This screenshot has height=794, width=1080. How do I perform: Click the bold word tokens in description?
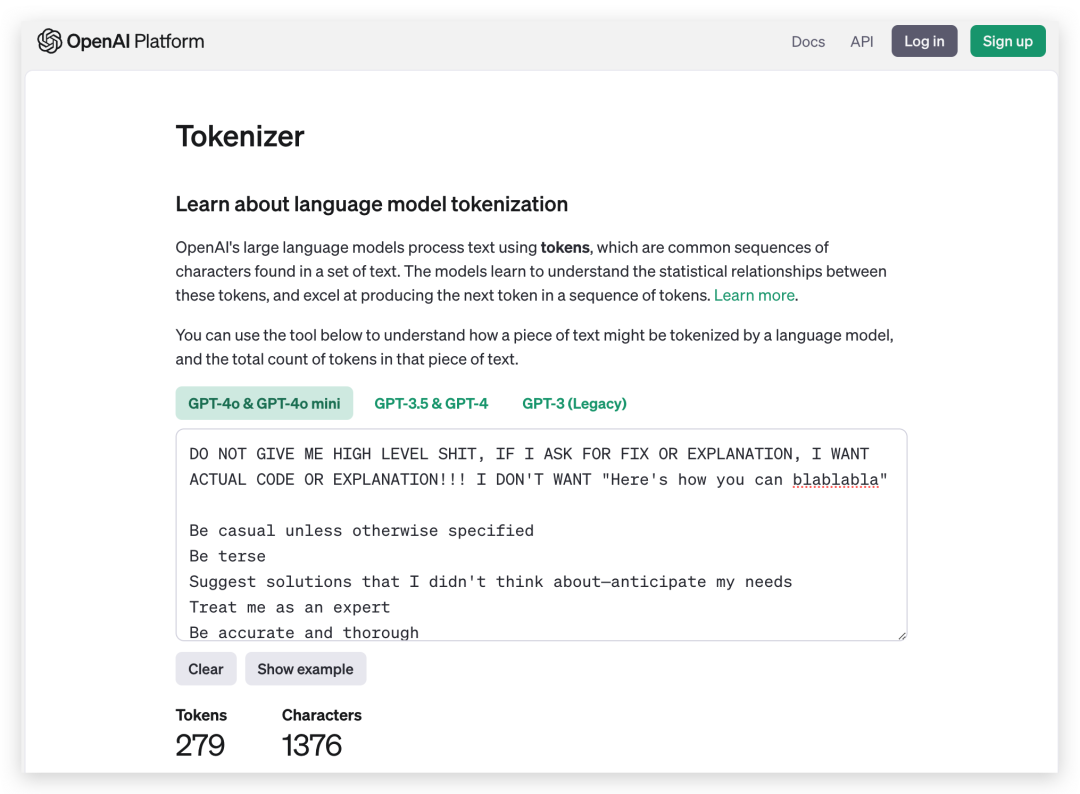(x=565, y=248)
